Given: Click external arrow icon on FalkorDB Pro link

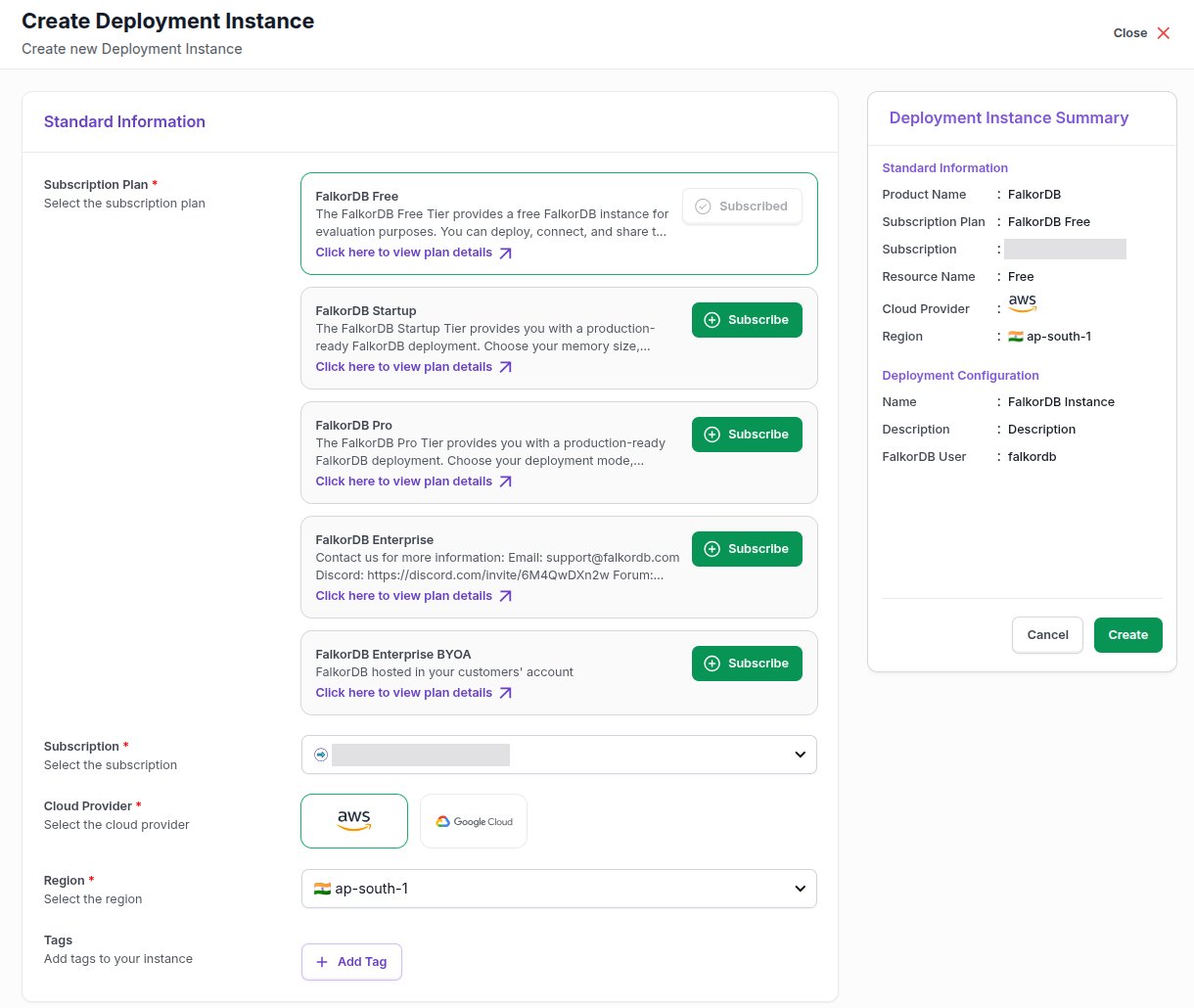Looking at the screenshot, I should tap(506, 482).
